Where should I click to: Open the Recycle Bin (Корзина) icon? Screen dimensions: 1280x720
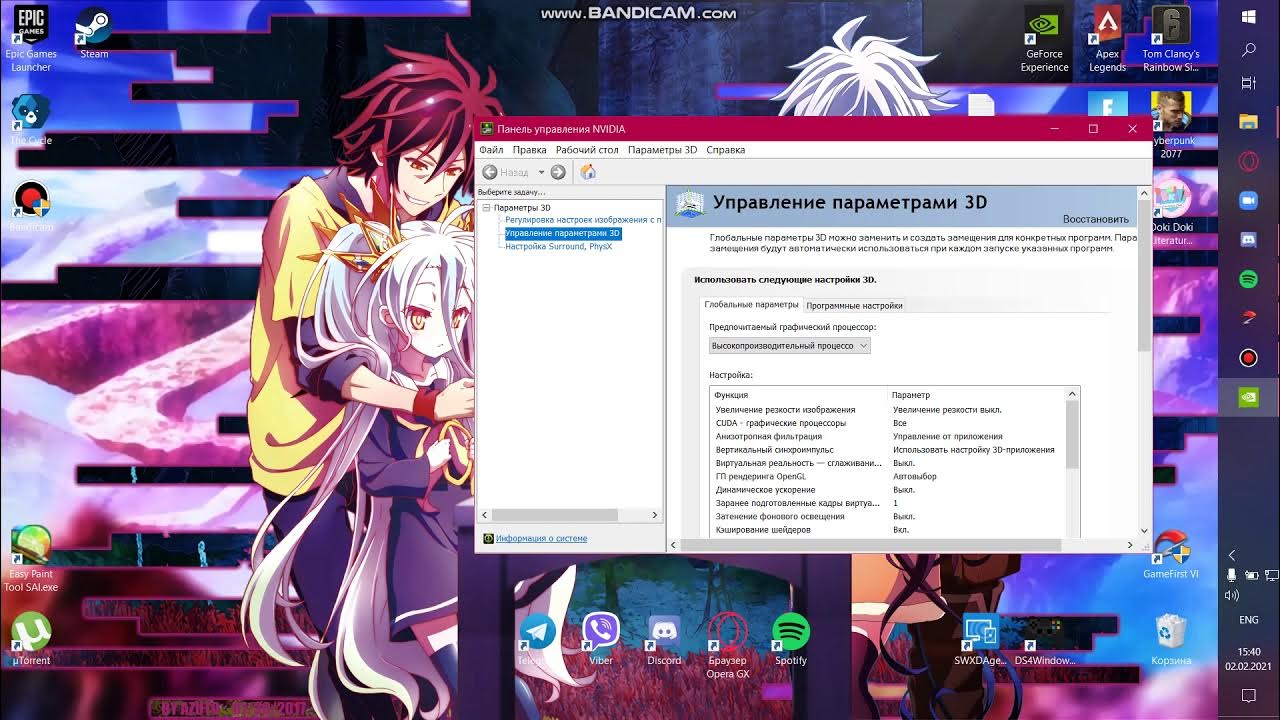click(x=1171, y=640)
